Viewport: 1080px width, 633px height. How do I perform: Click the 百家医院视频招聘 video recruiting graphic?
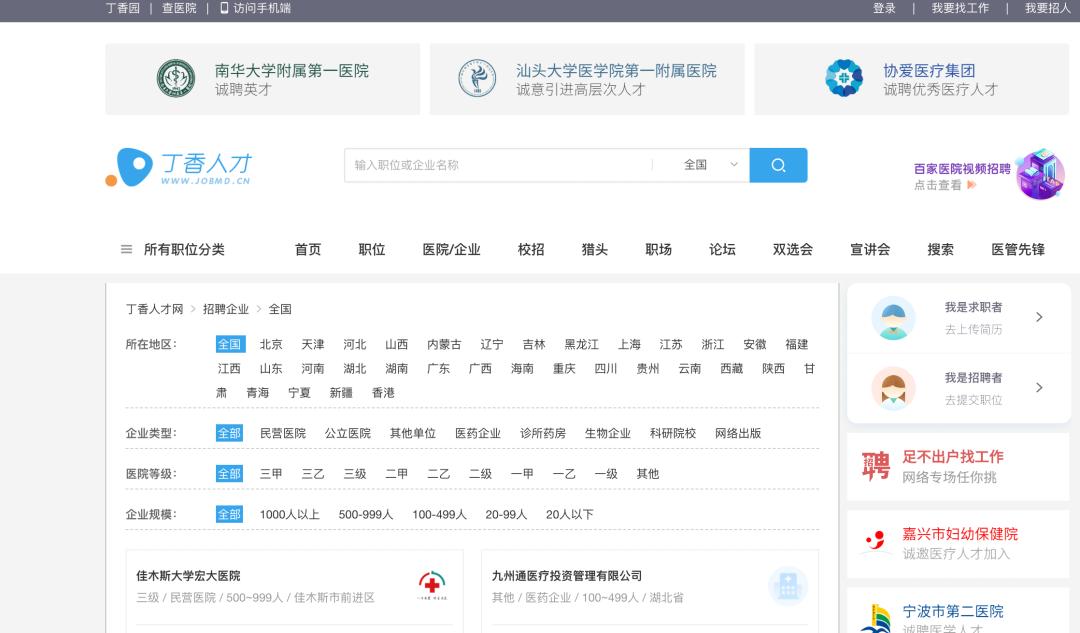click(x=1038, y=174)
